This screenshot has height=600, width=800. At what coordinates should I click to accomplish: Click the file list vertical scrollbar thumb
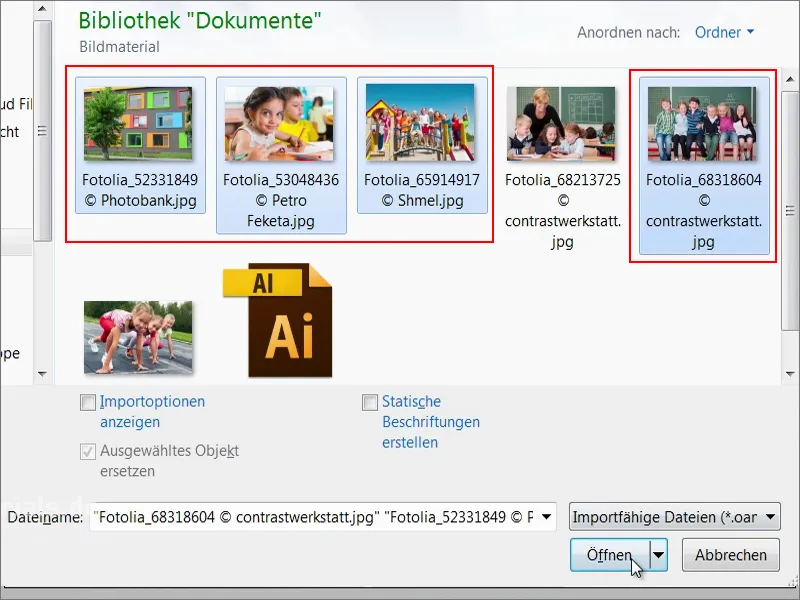point(790,209)
